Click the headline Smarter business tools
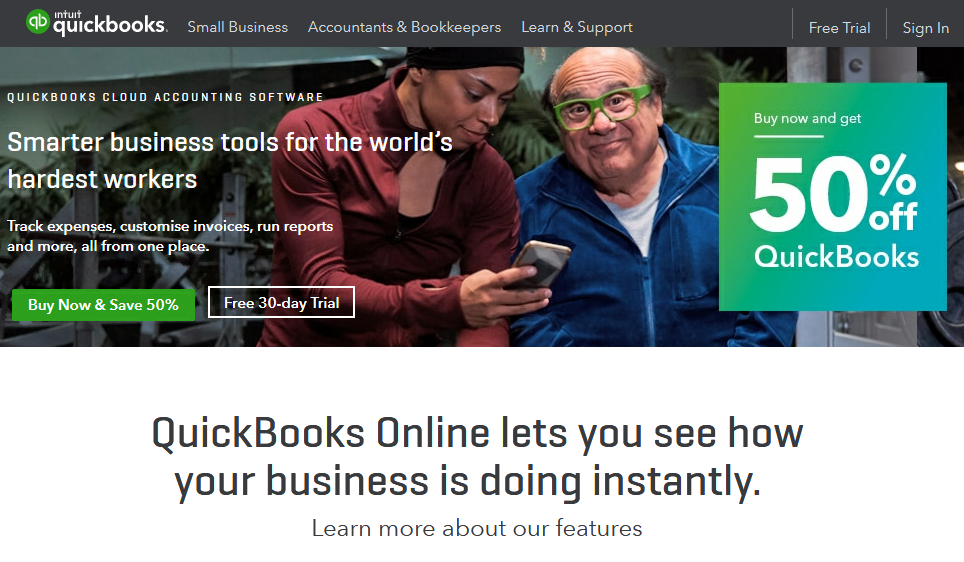This screenshot has width=964, height=562. coord(230,160)
